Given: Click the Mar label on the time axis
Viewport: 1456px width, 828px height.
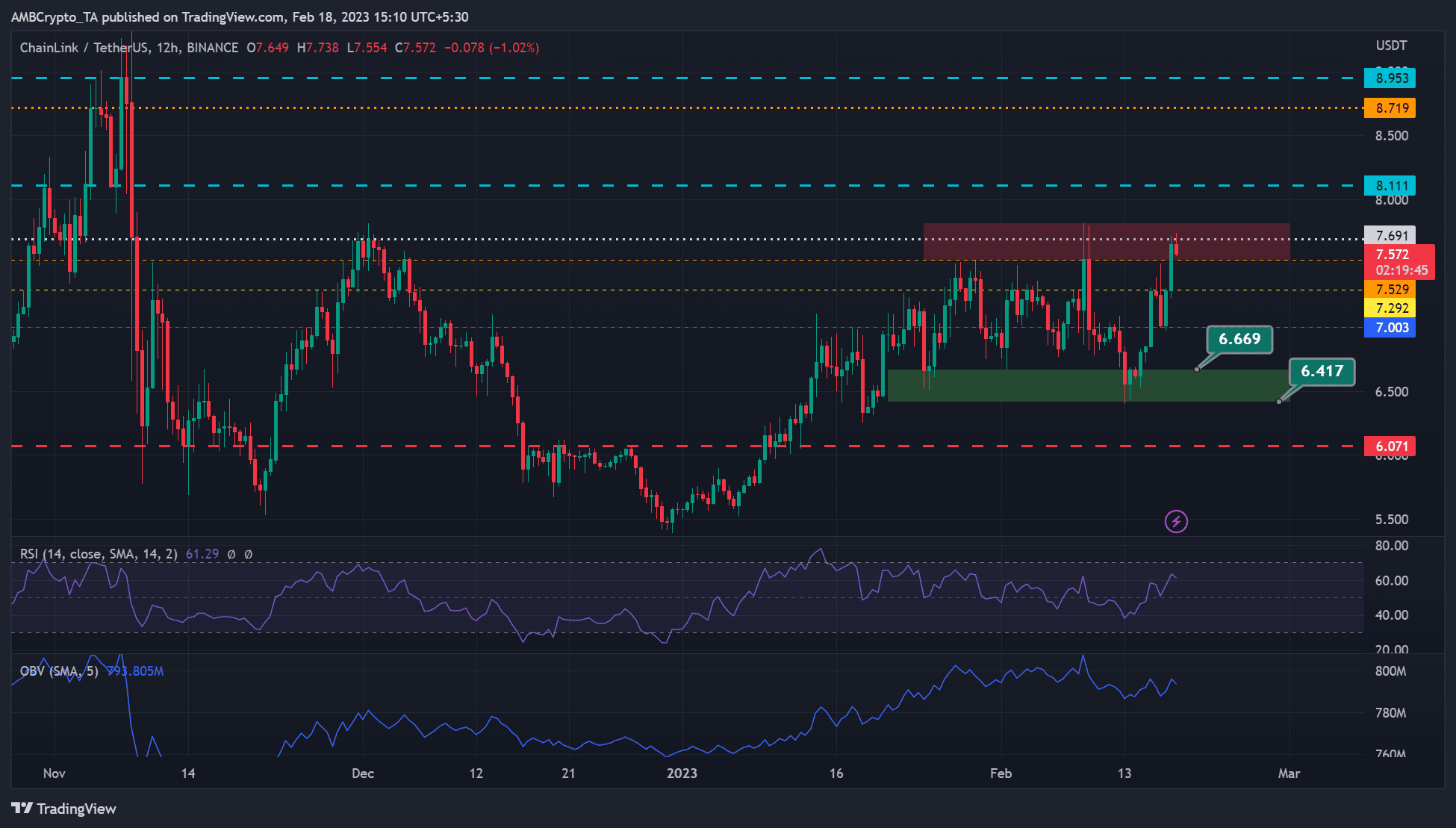Looking at the screenshot, I should pos(1289,774).
